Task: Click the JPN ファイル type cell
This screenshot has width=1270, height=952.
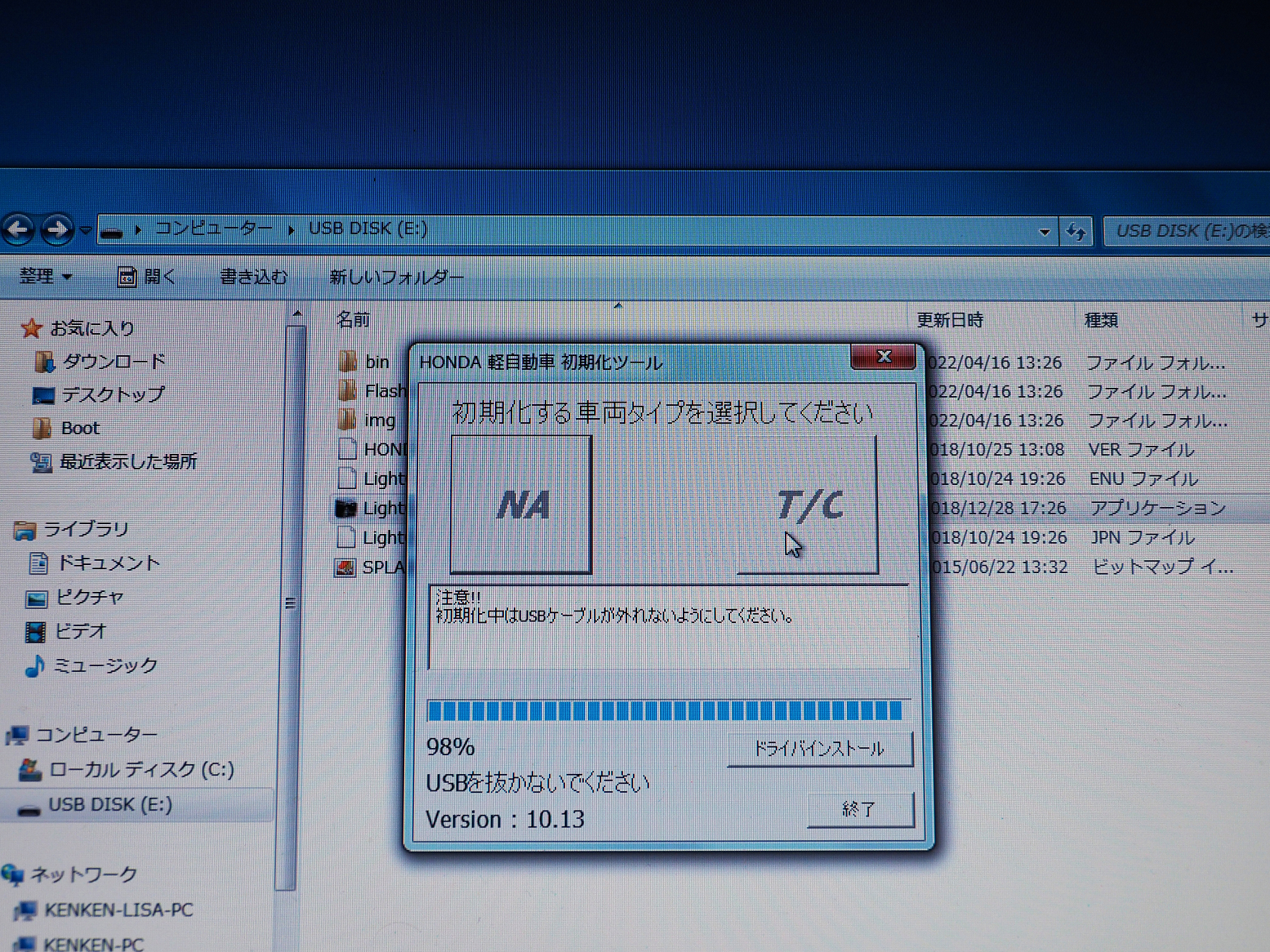Action: coord(1143,537)
